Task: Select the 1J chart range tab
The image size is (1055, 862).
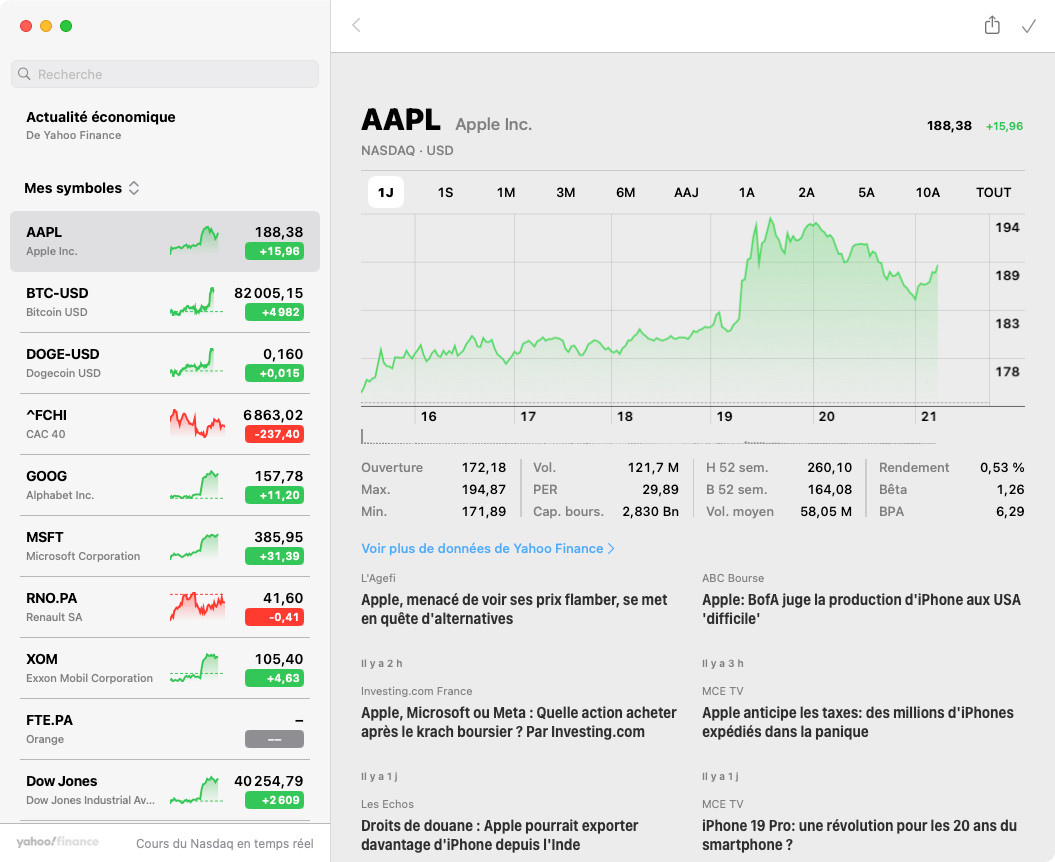Action: (386, 192)
